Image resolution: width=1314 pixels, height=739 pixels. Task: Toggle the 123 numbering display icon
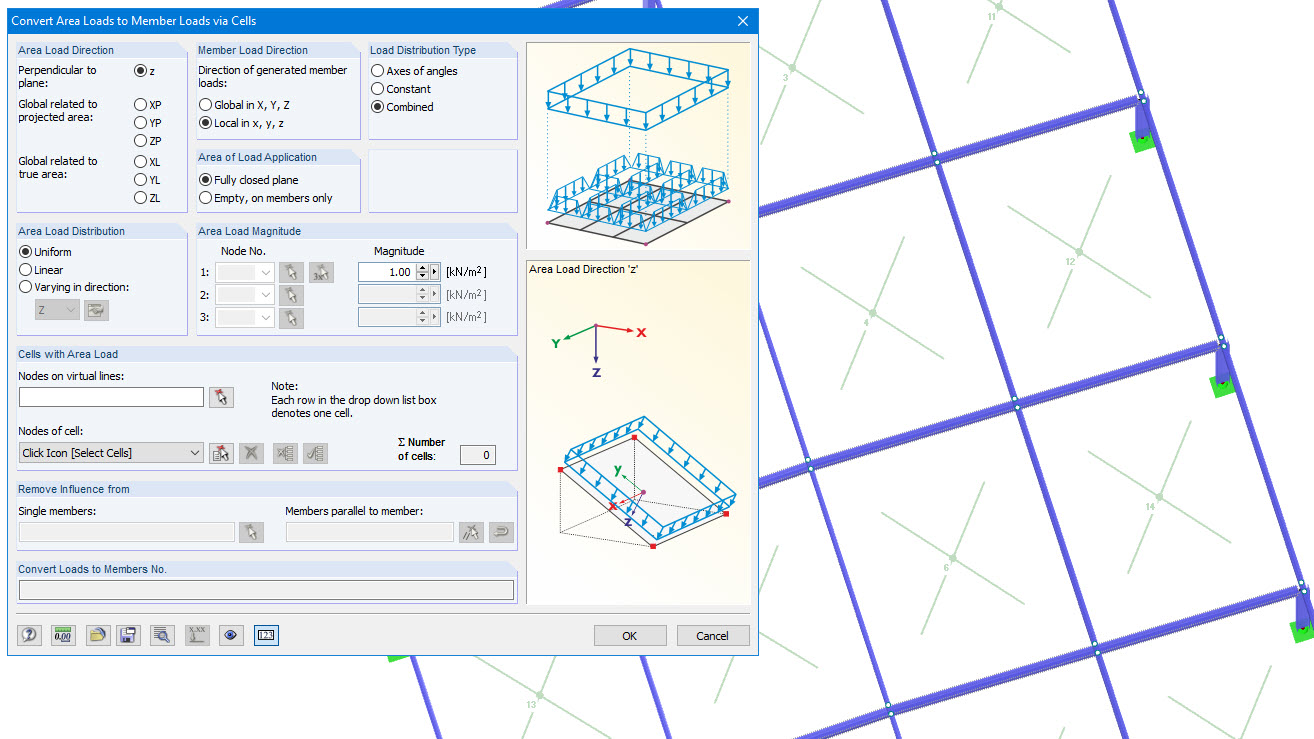pos(266,634)
